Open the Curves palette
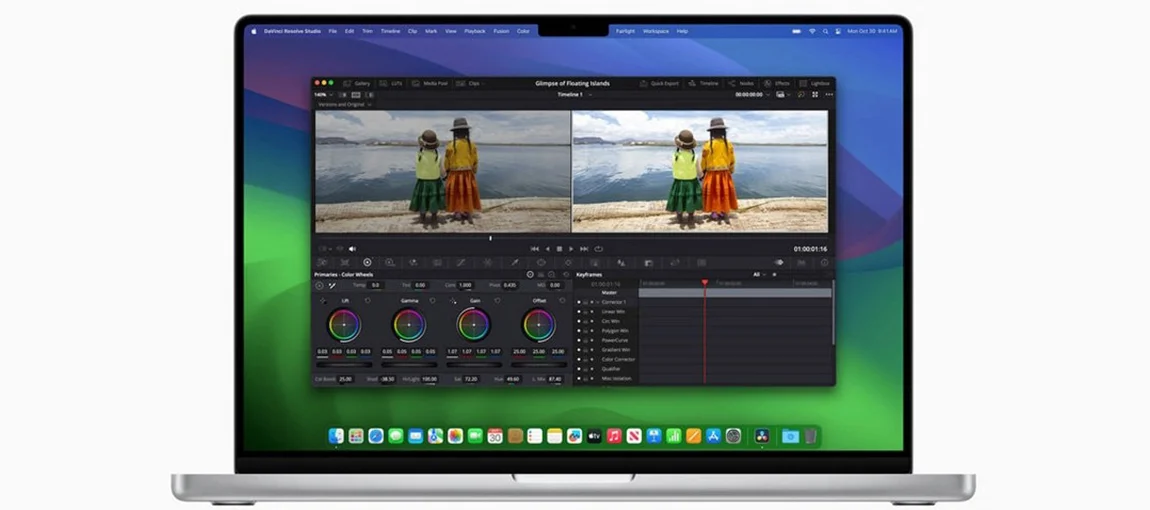This screenshot has width=1150, height=510. (x=460, y=262)
